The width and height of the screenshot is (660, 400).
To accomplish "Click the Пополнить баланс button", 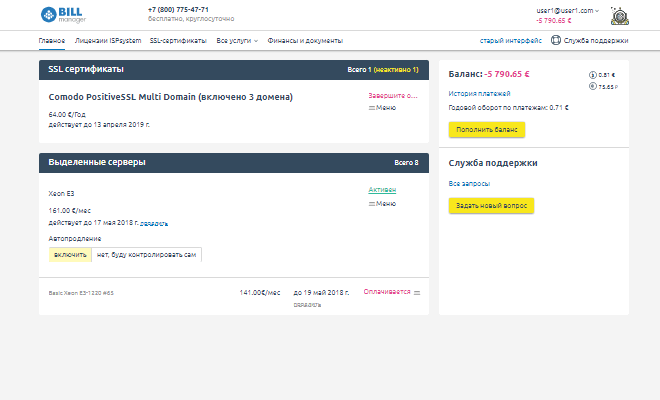I will [487, 130].
